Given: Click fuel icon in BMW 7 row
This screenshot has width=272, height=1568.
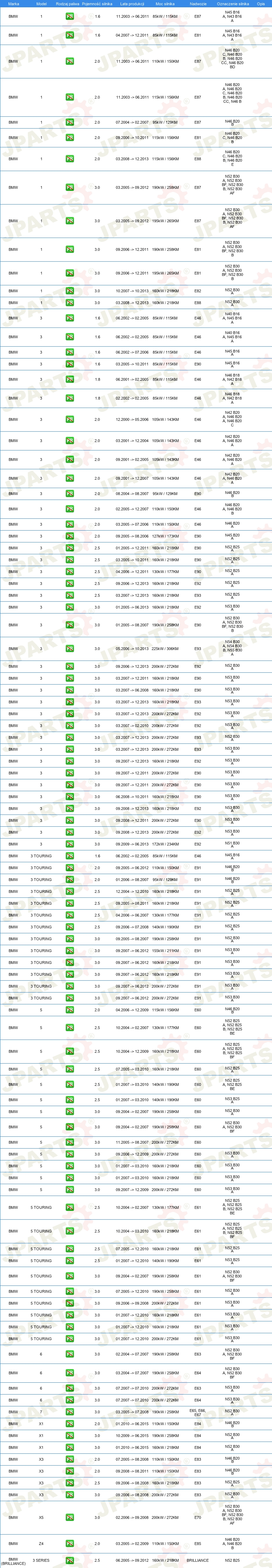Looking at the screenshot, I should [x=70, y=1412].
